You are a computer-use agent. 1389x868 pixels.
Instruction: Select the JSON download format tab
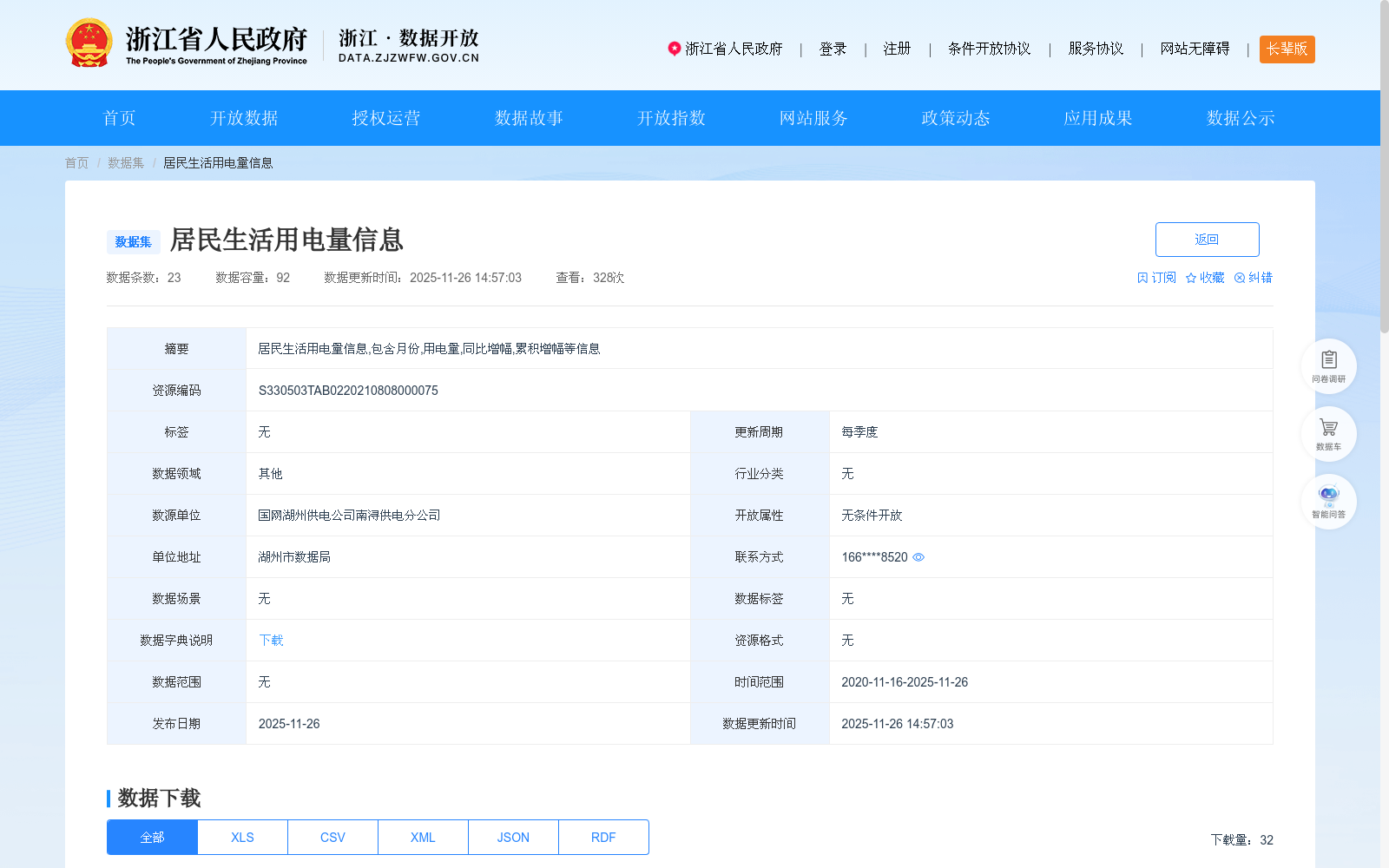pos(513,838)
